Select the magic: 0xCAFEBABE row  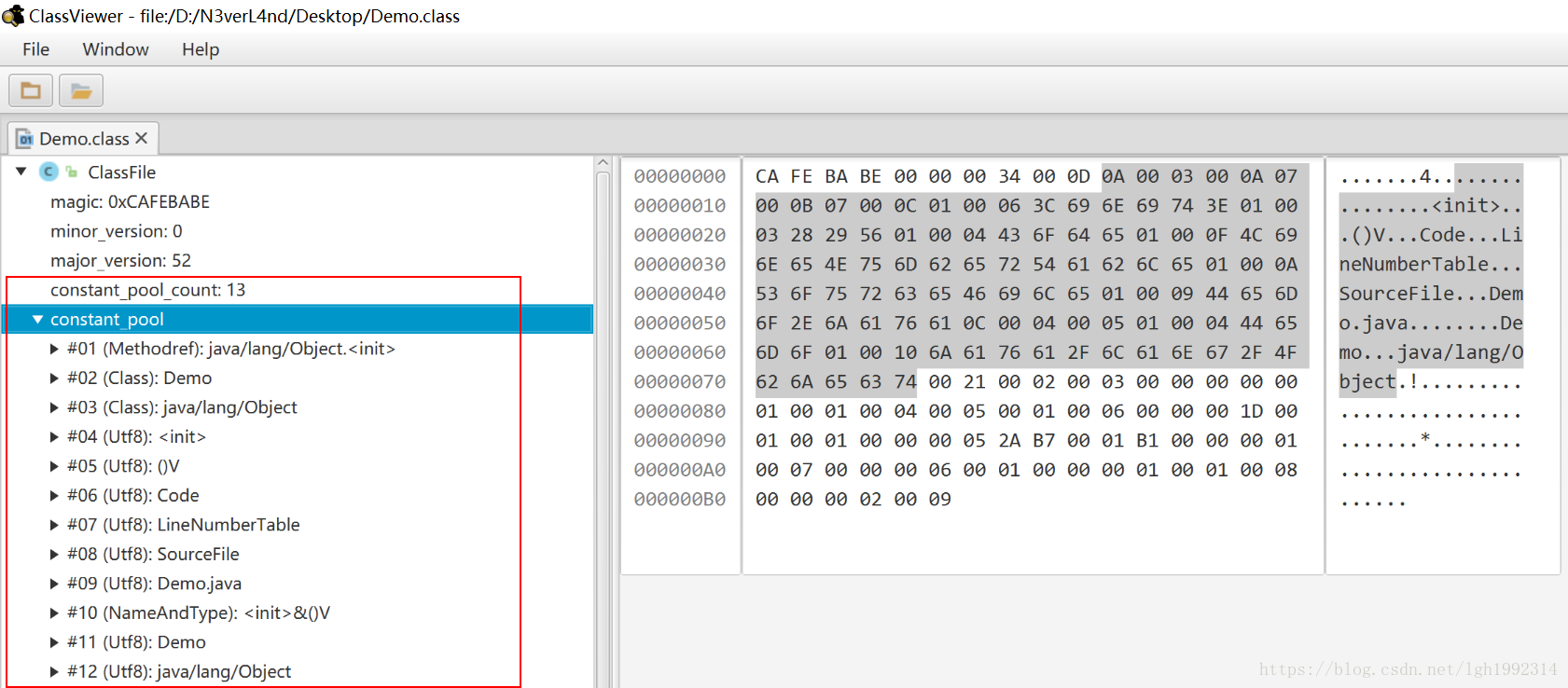[x=130, y=201]
